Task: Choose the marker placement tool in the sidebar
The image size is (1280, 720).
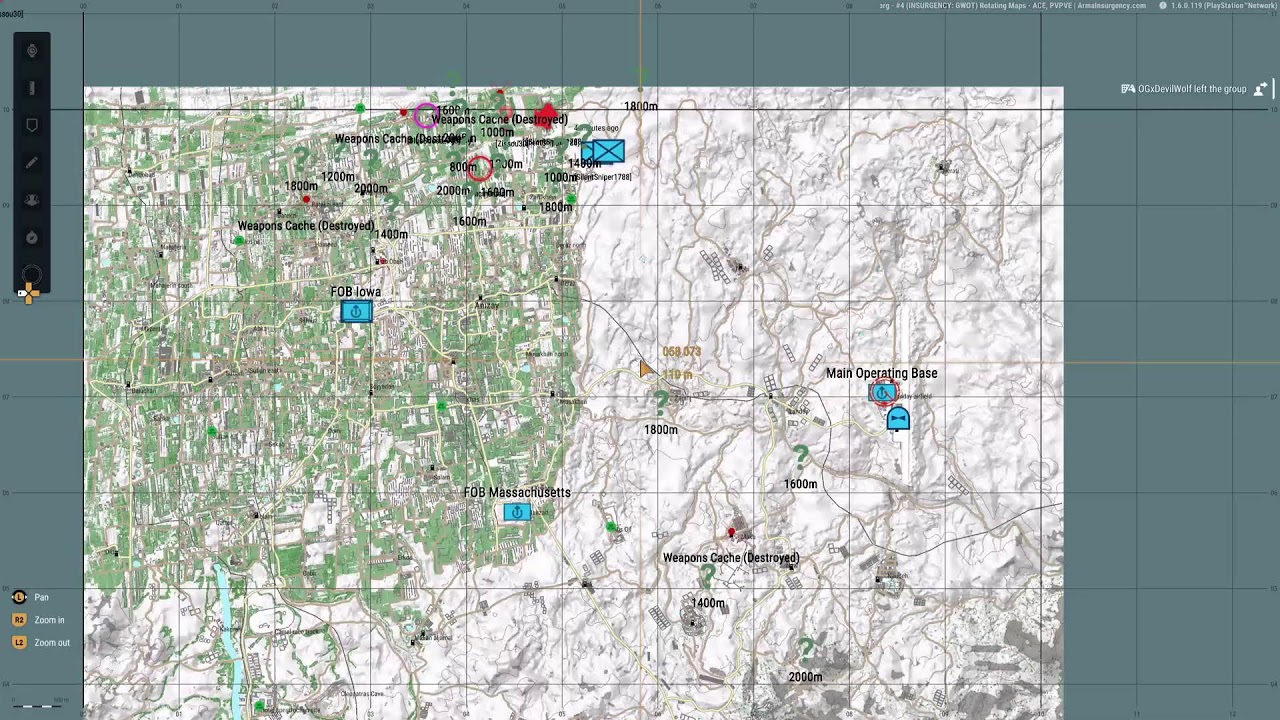Action: pyautogui.click(x=32, y=125)
